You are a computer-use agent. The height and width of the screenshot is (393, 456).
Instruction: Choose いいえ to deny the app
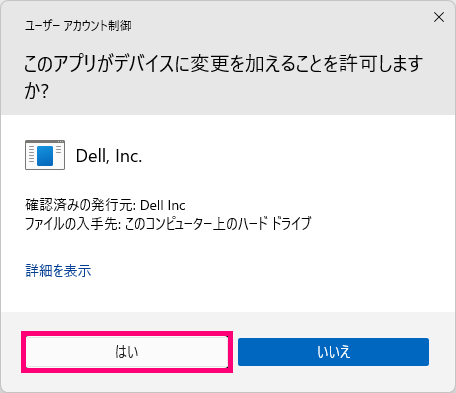pyautogui.click(x=333, y=352)
